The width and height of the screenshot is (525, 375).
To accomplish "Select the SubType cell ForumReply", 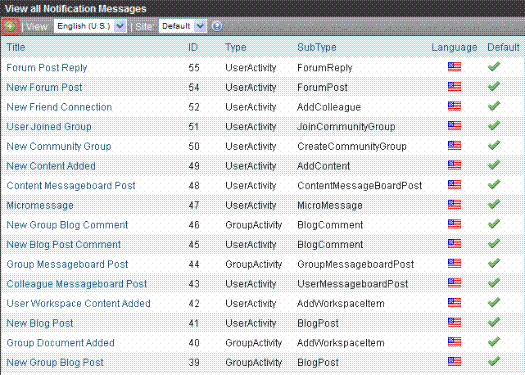I will 325,68.
